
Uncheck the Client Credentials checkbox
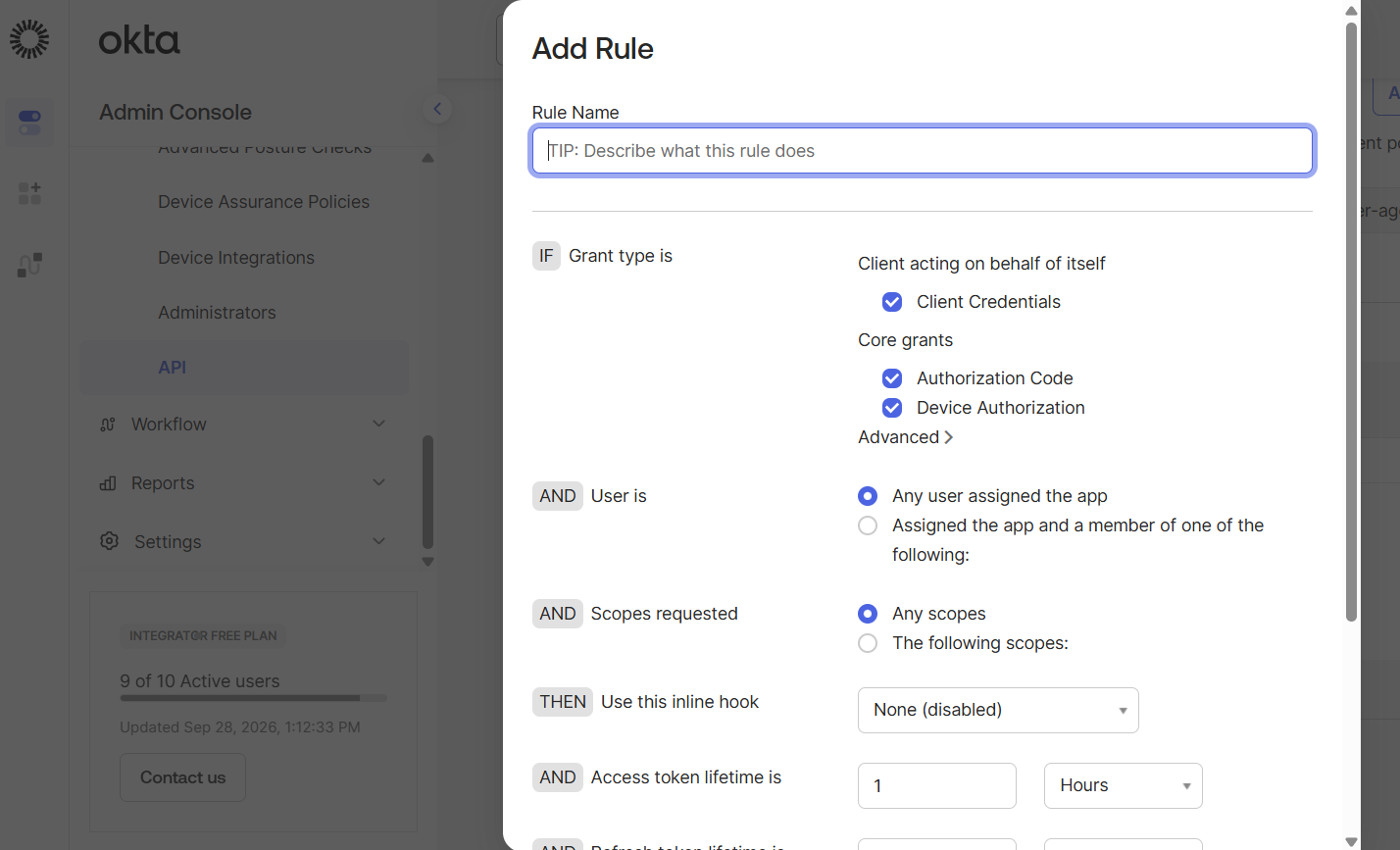(x=892, y=302)
